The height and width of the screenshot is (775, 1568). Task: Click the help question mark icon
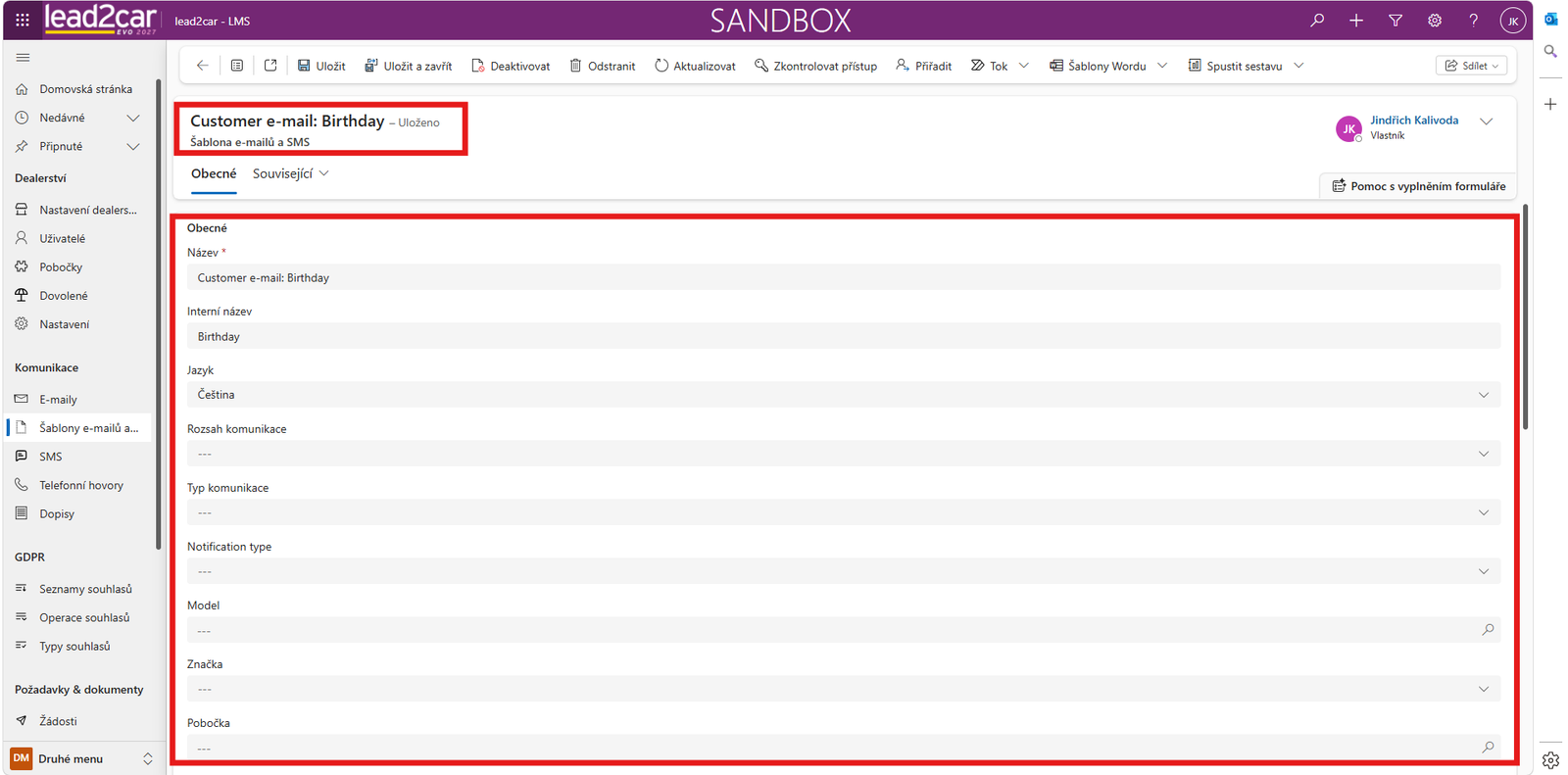(1473, 20)
